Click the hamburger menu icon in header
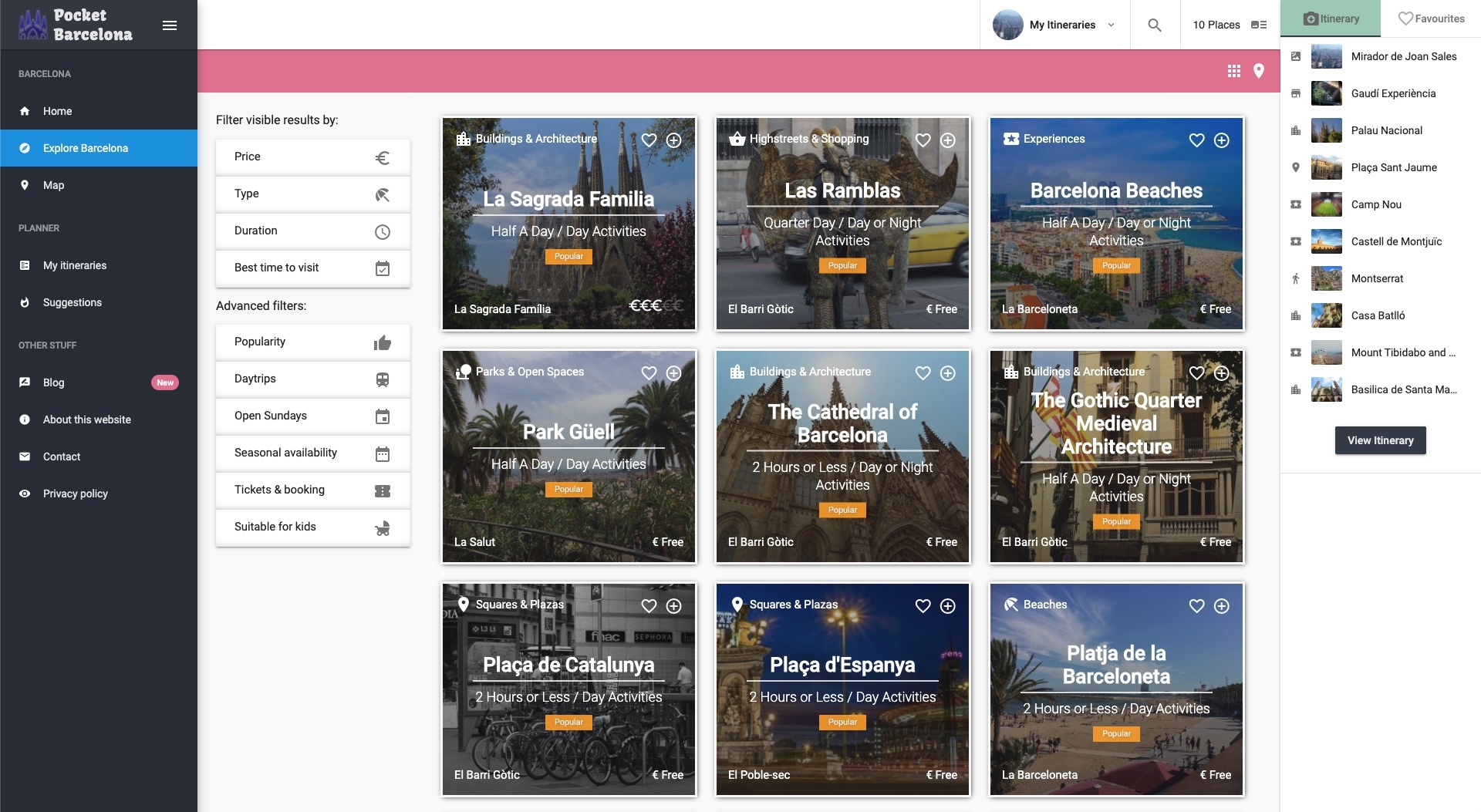Viewport: 1481px width, 812px height. [x=170, y=25]
